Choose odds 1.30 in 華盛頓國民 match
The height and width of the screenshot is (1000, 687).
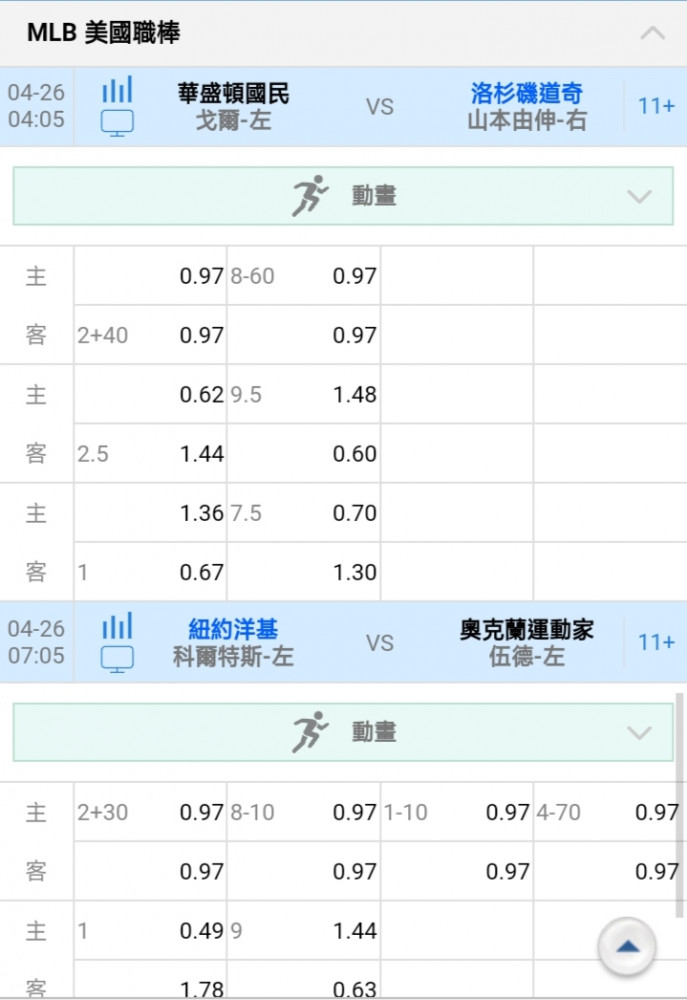(x=355, y=573)
